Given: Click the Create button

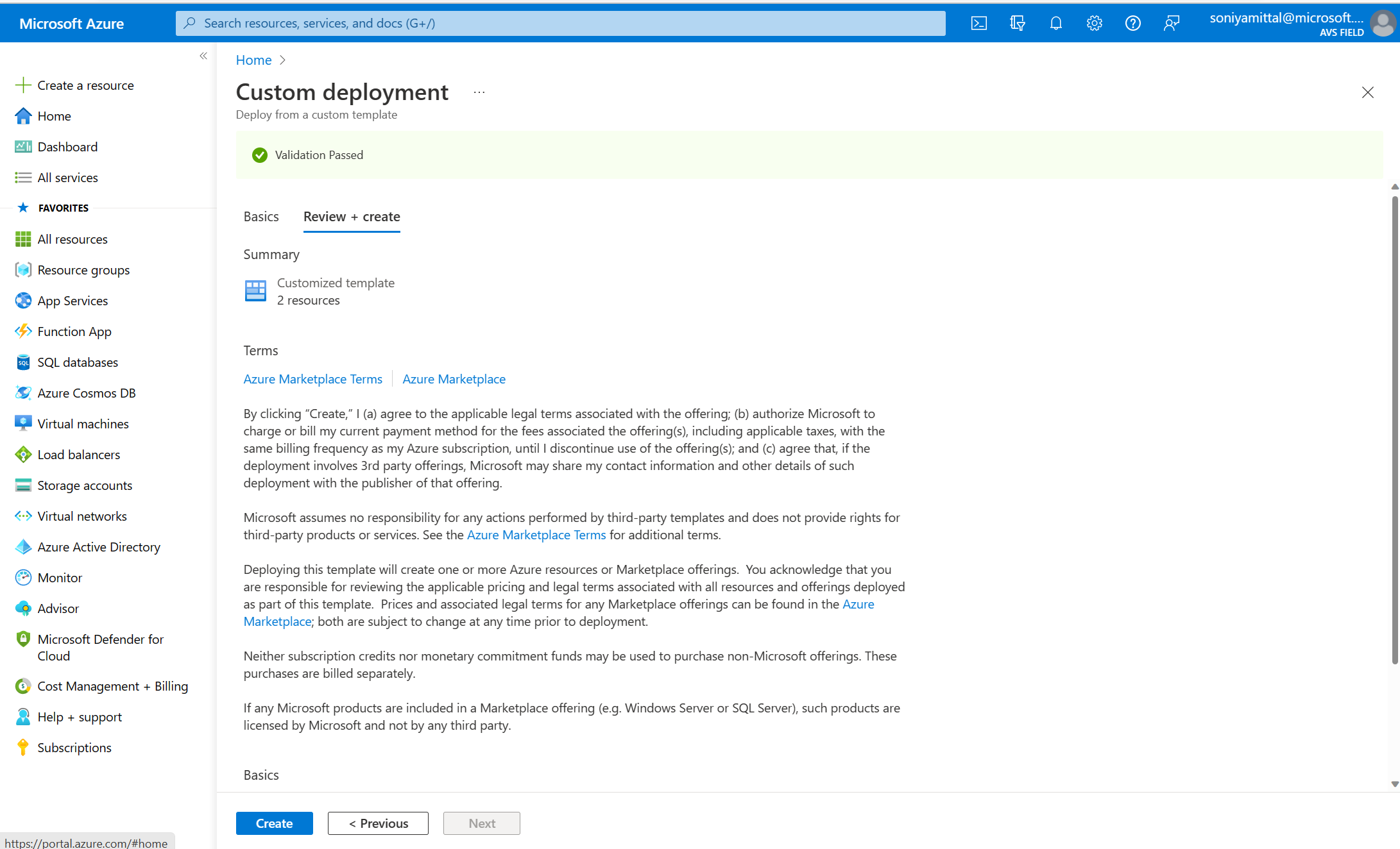Looking at the screenshot, I should (x=274, y=823).
